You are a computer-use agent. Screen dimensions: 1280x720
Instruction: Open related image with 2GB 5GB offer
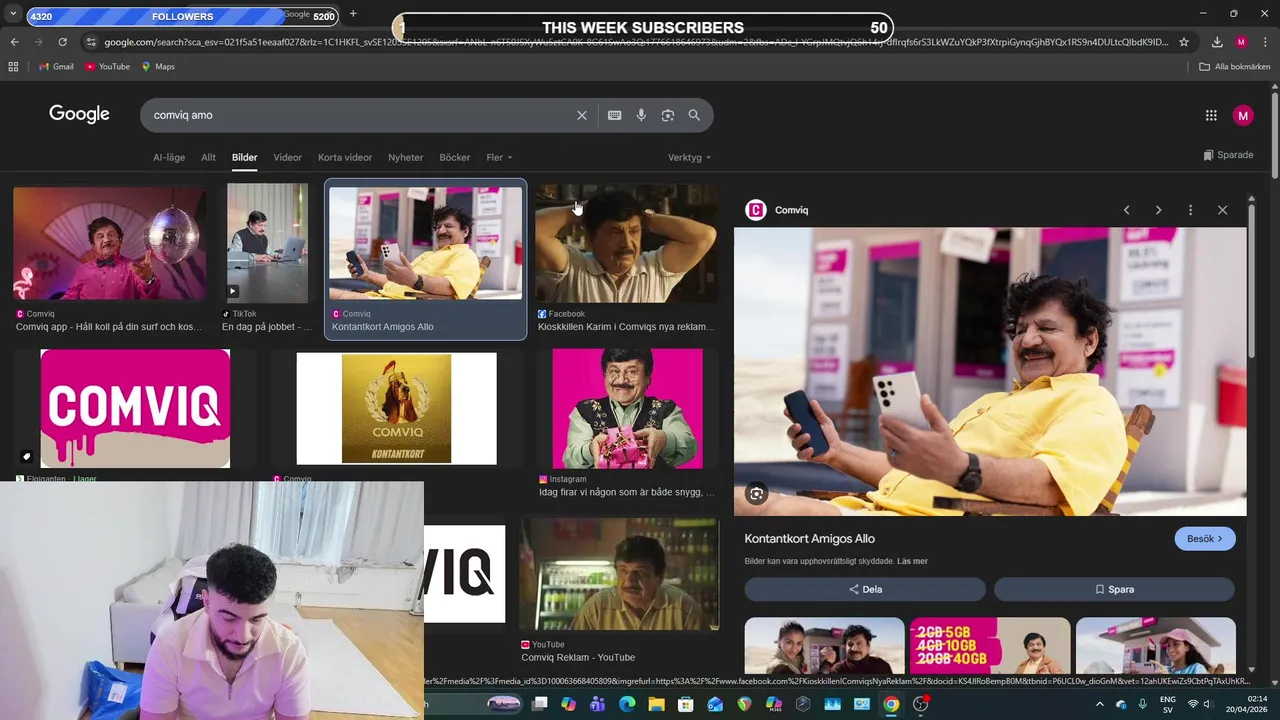pos(990,646)
